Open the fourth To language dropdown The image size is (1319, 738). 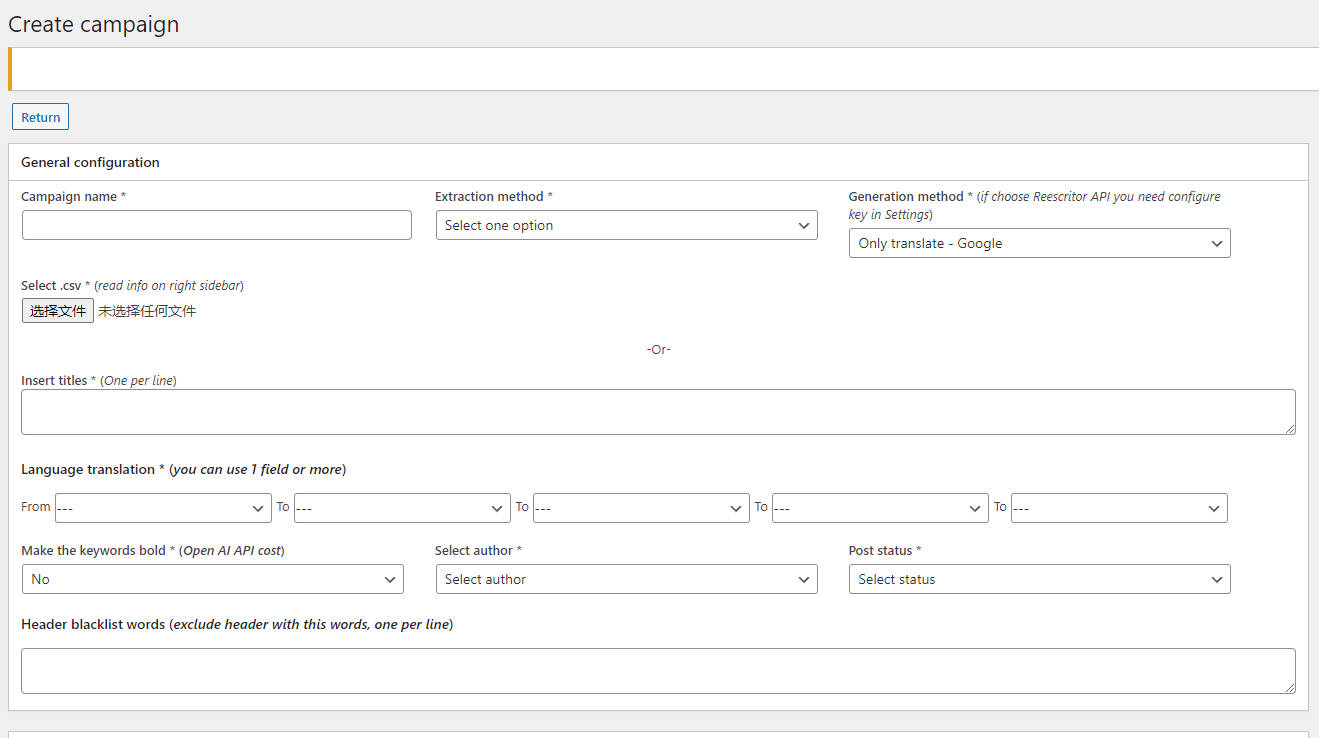click(x=1119, y=508)
